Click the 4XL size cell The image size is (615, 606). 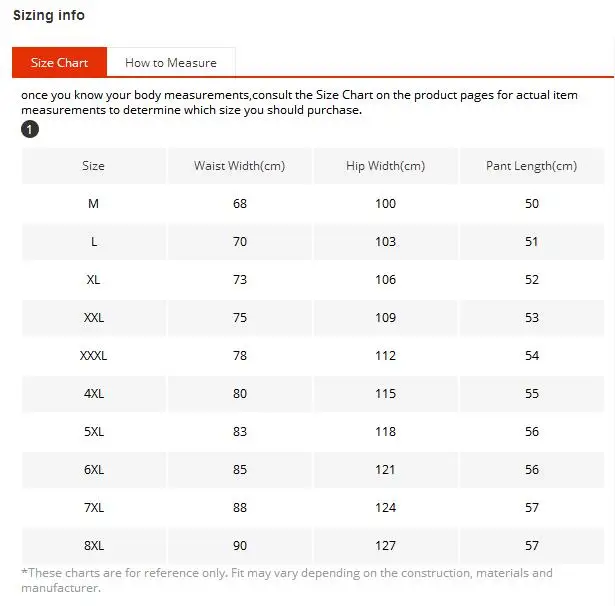94,393
